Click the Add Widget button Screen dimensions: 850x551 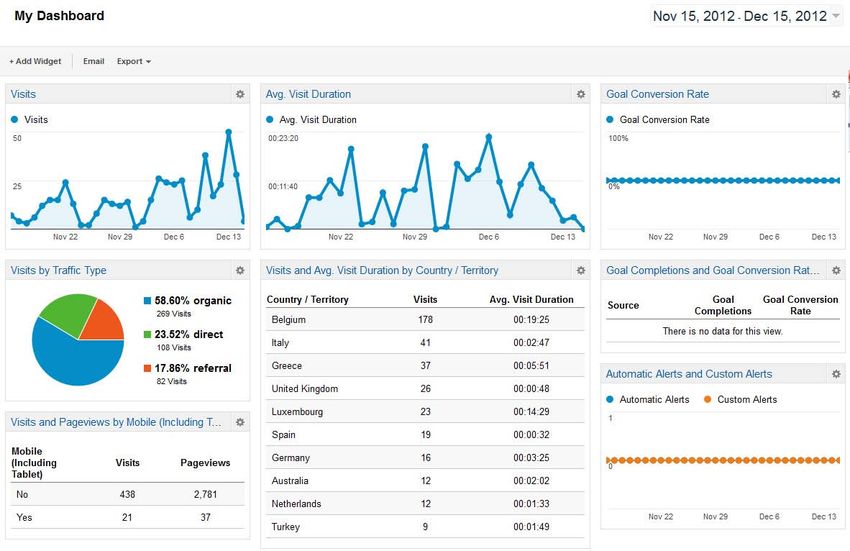pyautogui.click(x=35, y=61)
